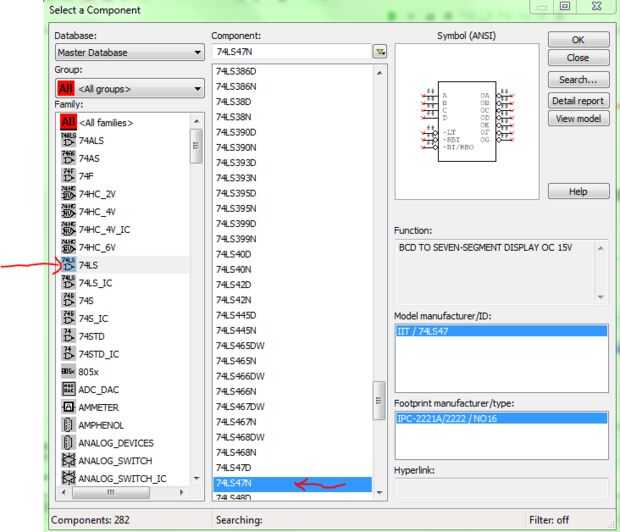The image size is (620, 532).
Task: Choose the 74ALS family icon
Action: point(68,140)
